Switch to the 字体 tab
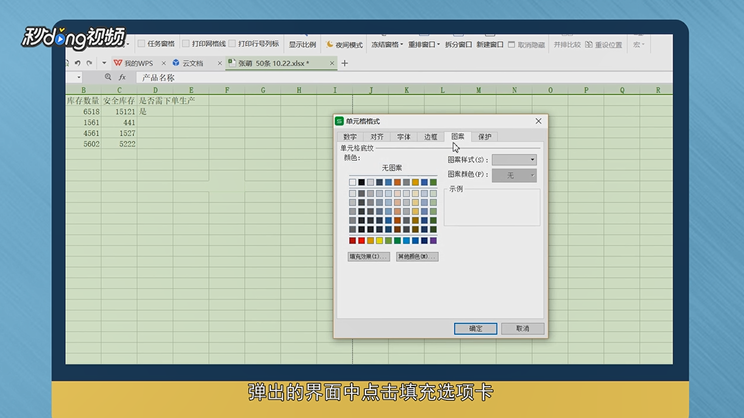Viewport: 744px width, 418px height. coord(404,137)
